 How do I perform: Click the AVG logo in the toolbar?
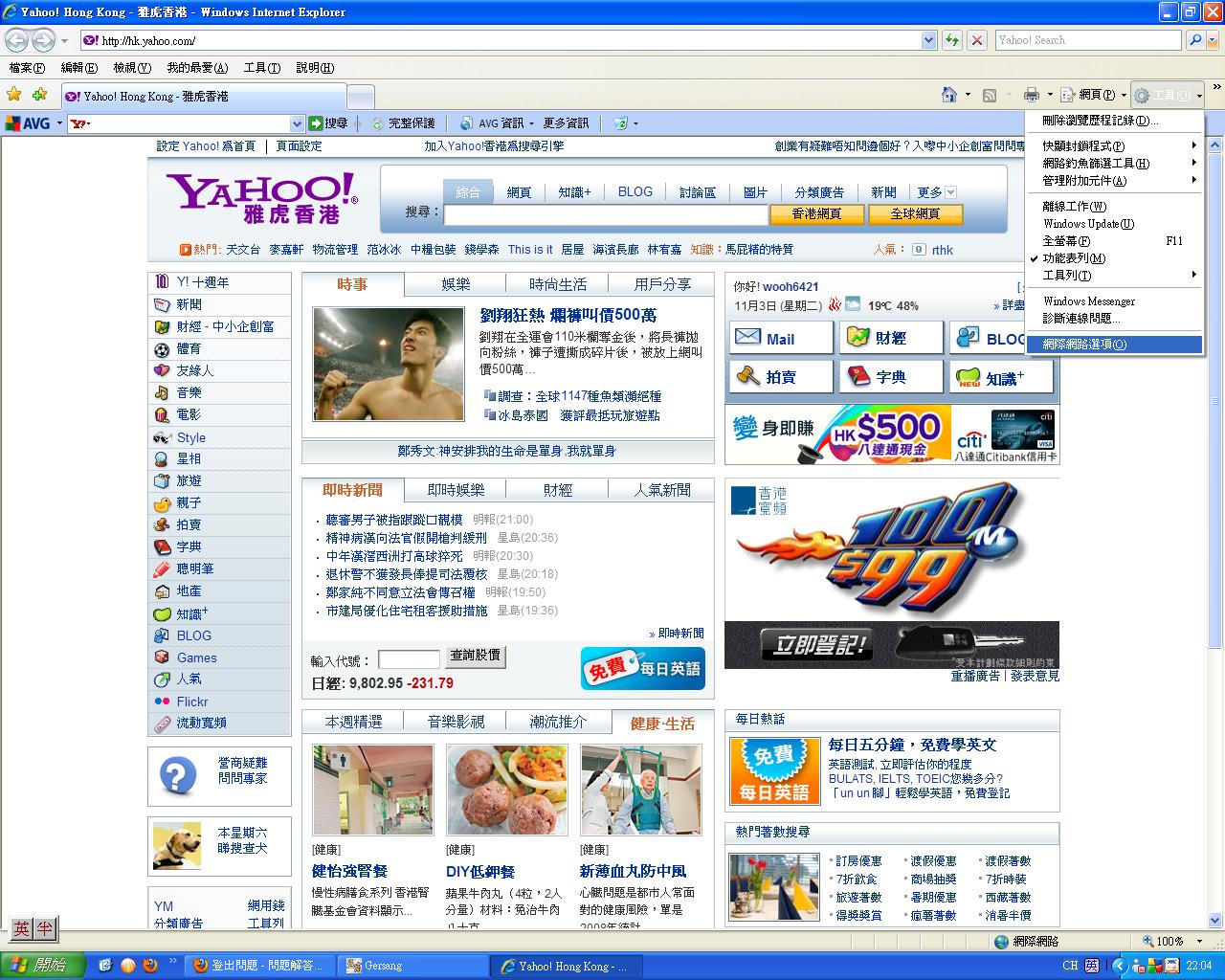pyautogui.click(x=28, y=123)
